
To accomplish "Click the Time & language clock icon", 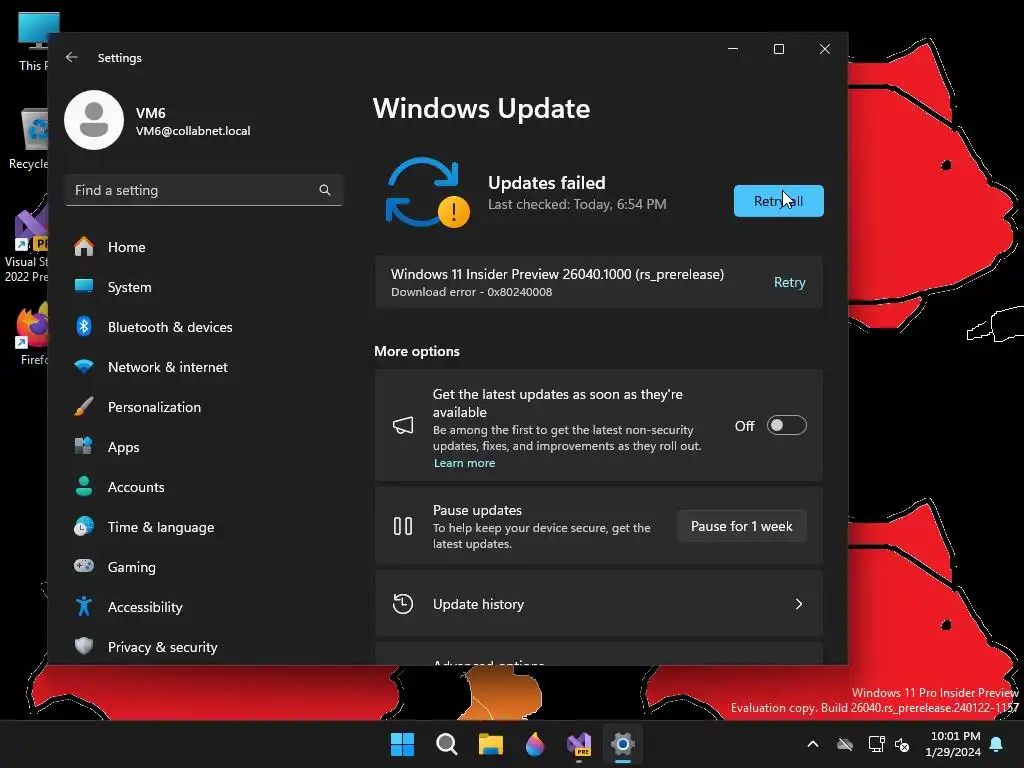I will click(x=84, y=526).
